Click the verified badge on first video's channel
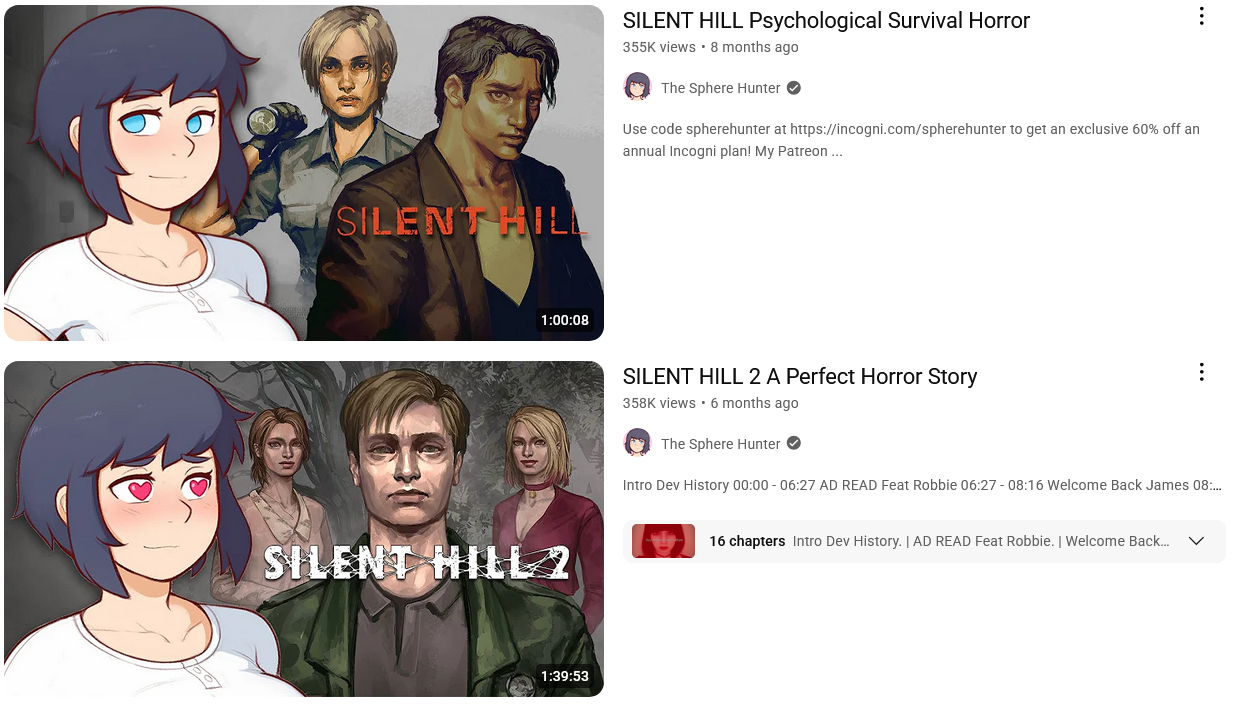Viewport: 1245px width, 711px height. point(794,88)
